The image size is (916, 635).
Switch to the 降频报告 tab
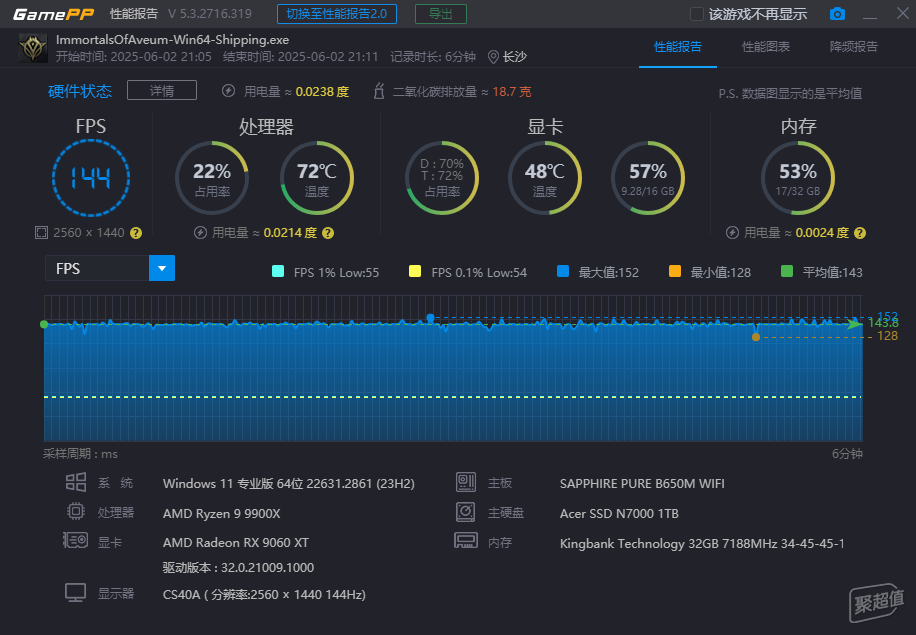click(x=853, y=47)
